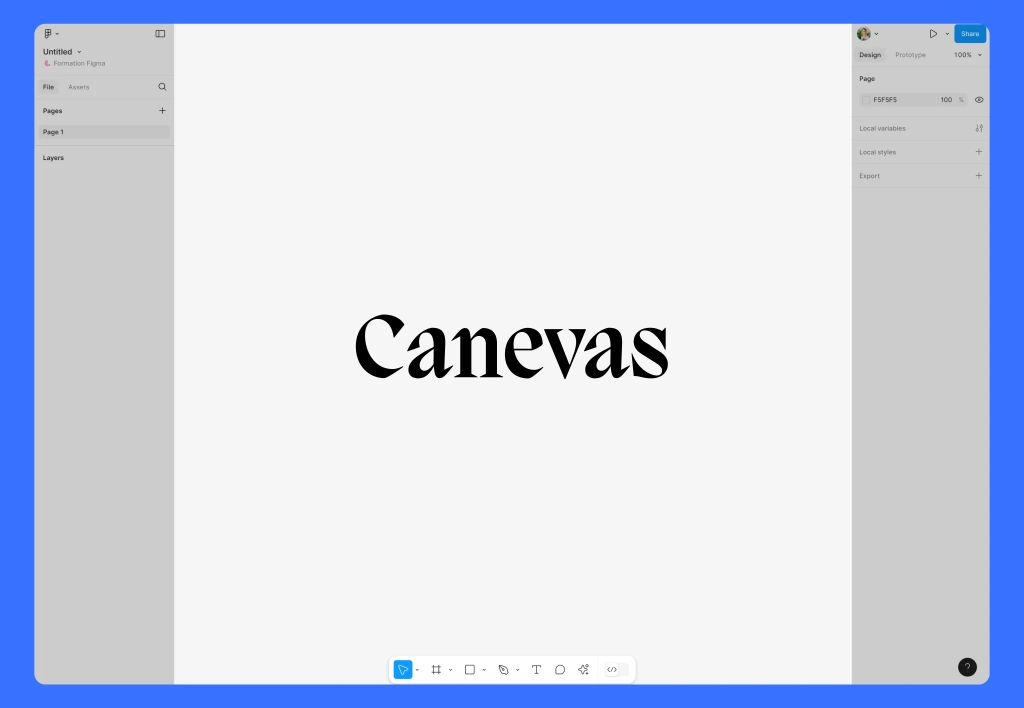Image resolution: width=1024 pixels, height=708 pixels.
Task: Select the Pen tool
Action: (503, 669)
